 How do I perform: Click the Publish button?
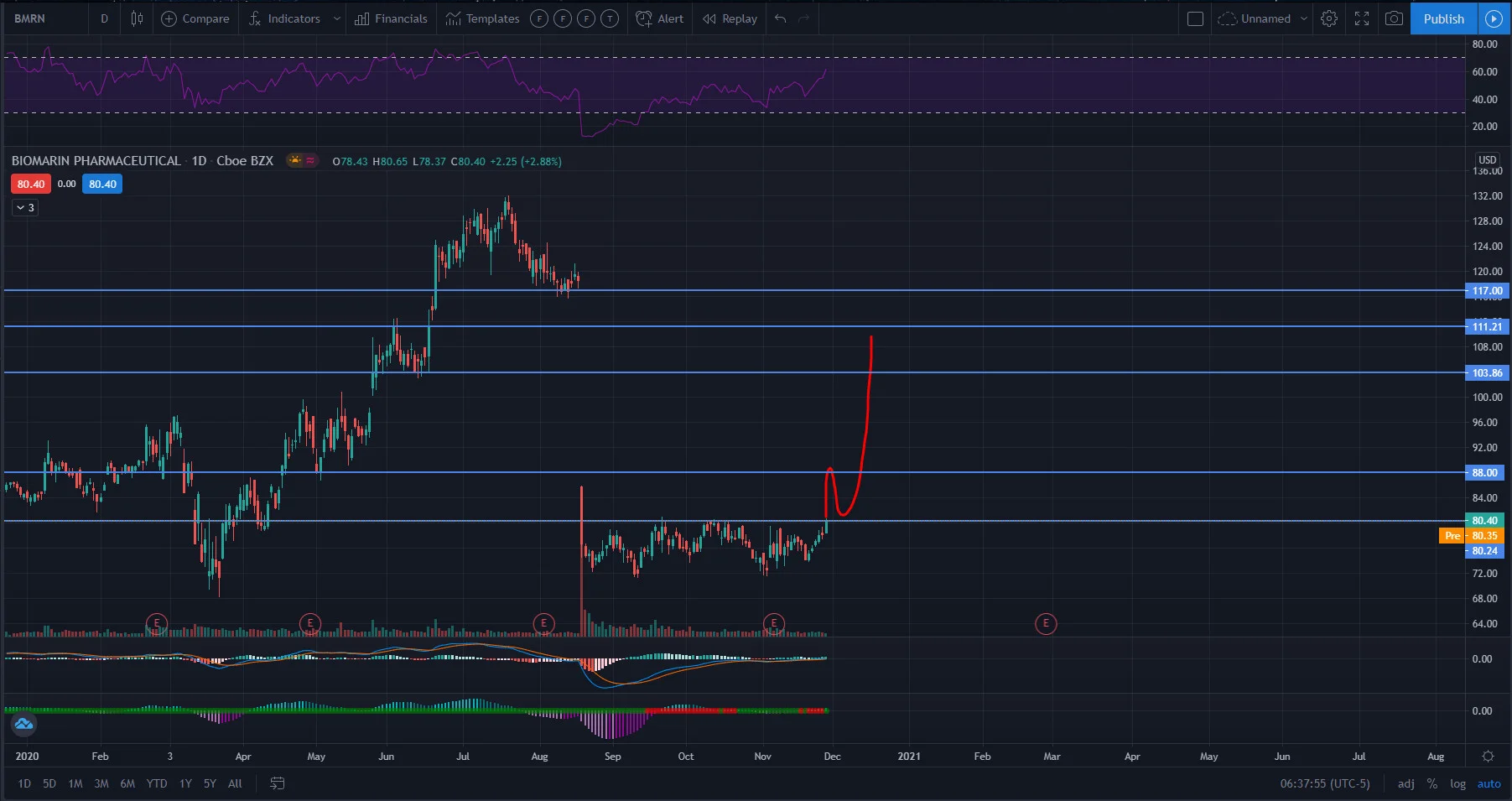coord(1443,18)
